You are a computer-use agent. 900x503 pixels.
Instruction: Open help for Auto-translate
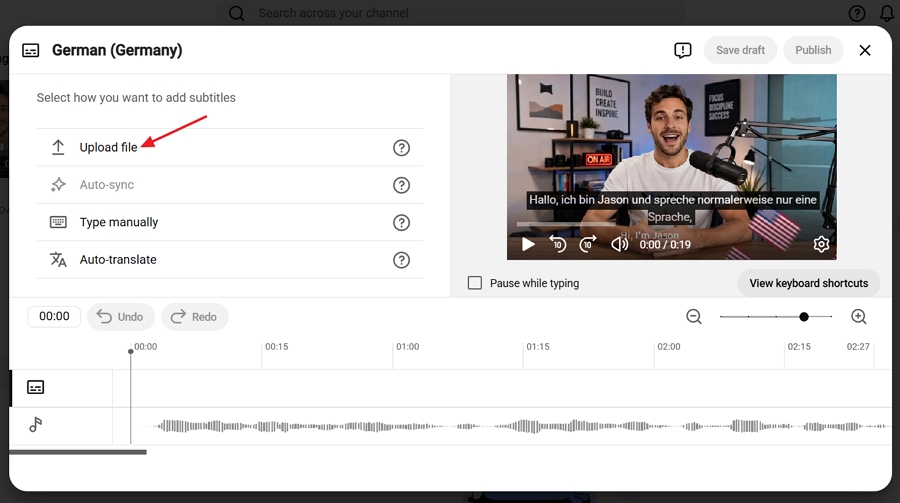pos(401,260)
